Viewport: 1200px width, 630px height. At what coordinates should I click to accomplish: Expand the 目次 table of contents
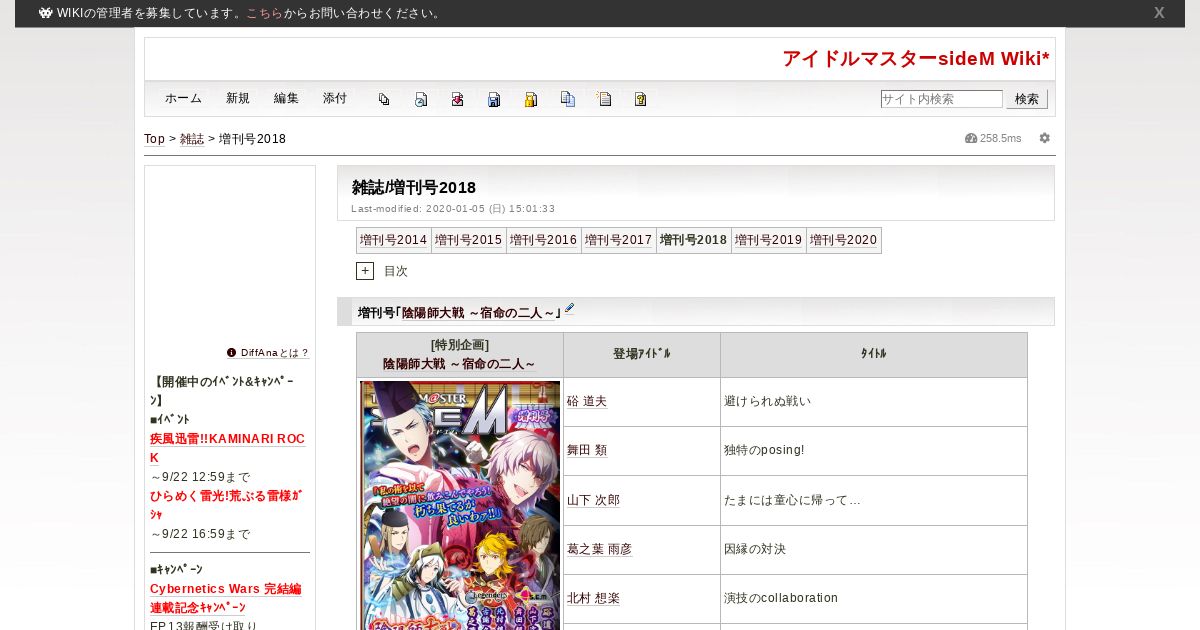pos(365,271)
